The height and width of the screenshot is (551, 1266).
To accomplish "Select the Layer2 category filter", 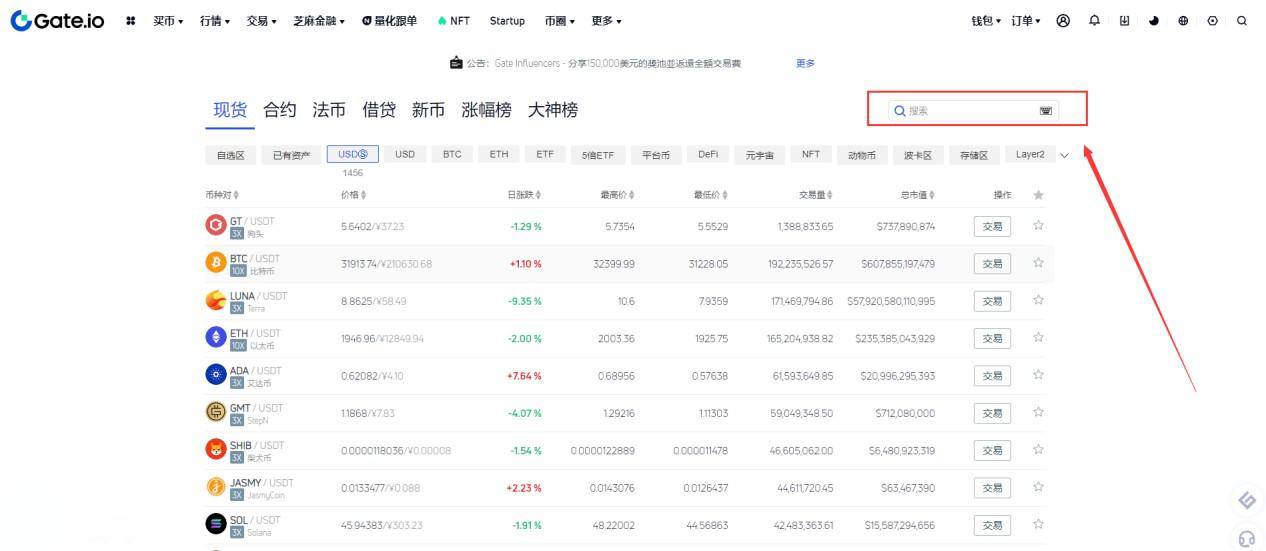I will (1030, 155).
